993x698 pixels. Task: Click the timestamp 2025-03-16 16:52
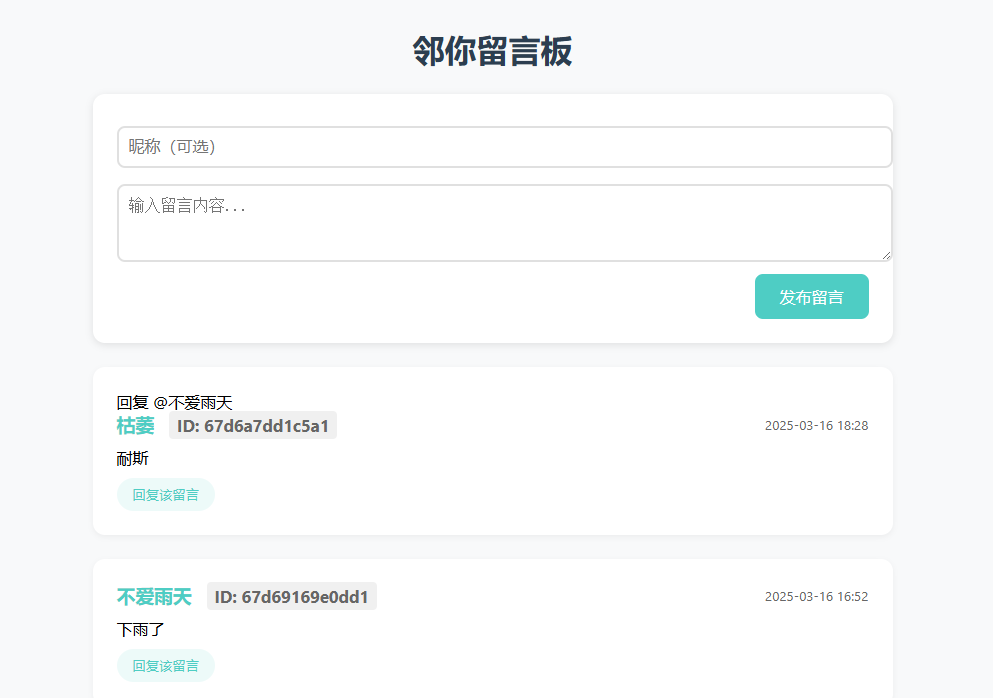816,597
